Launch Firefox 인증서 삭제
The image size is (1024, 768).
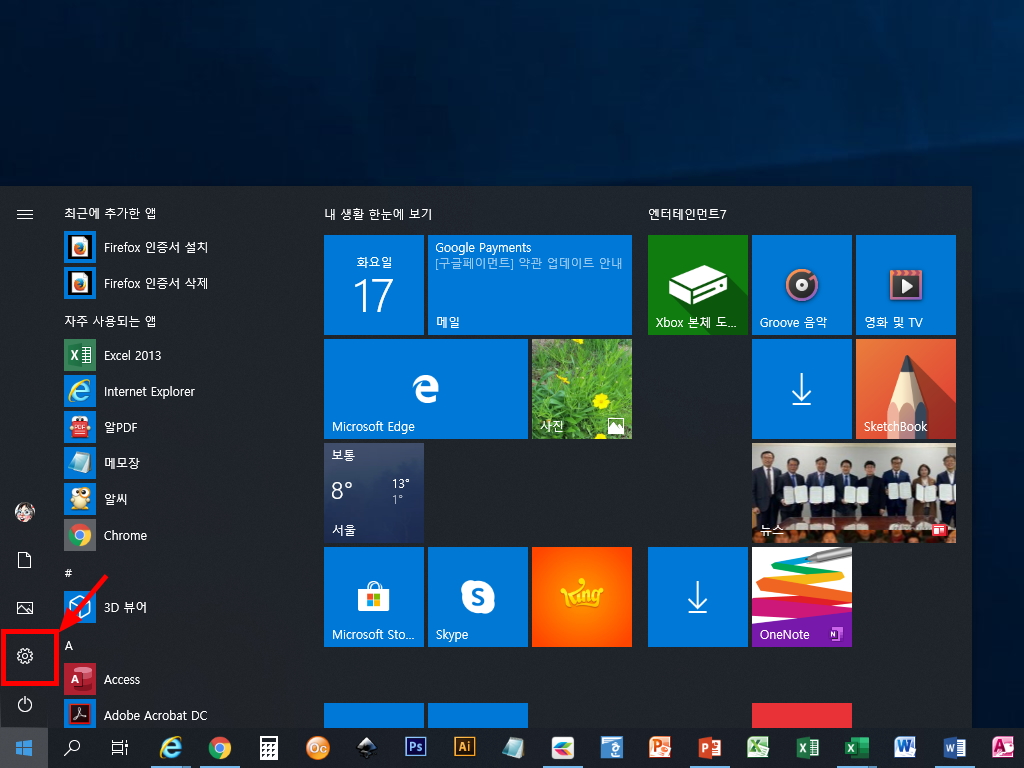(x=137, y=283)
